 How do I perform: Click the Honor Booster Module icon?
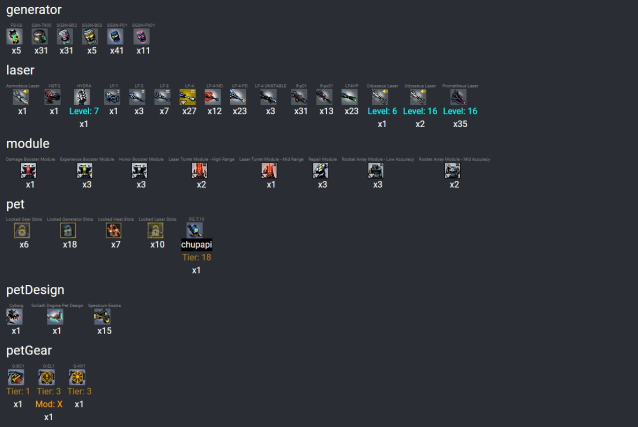141,171
